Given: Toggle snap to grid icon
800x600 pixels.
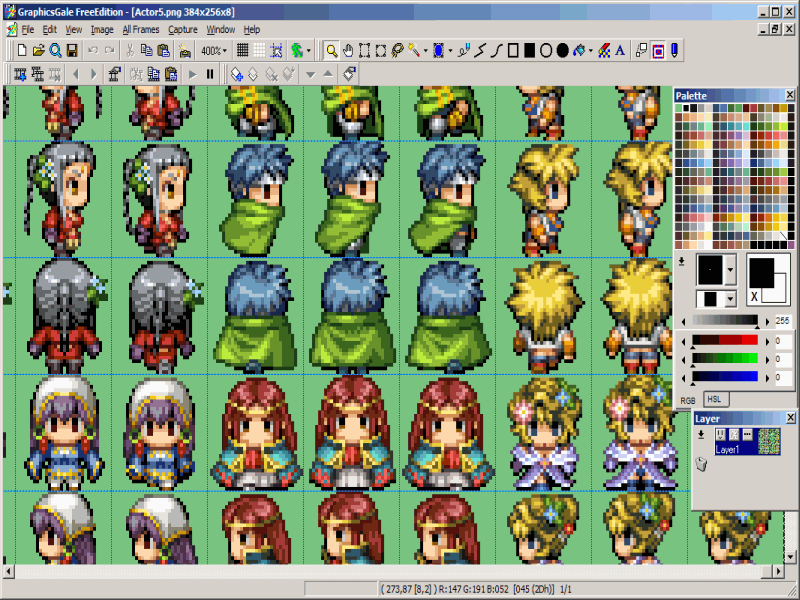Looking at the screenshot, I should [276, 51].
